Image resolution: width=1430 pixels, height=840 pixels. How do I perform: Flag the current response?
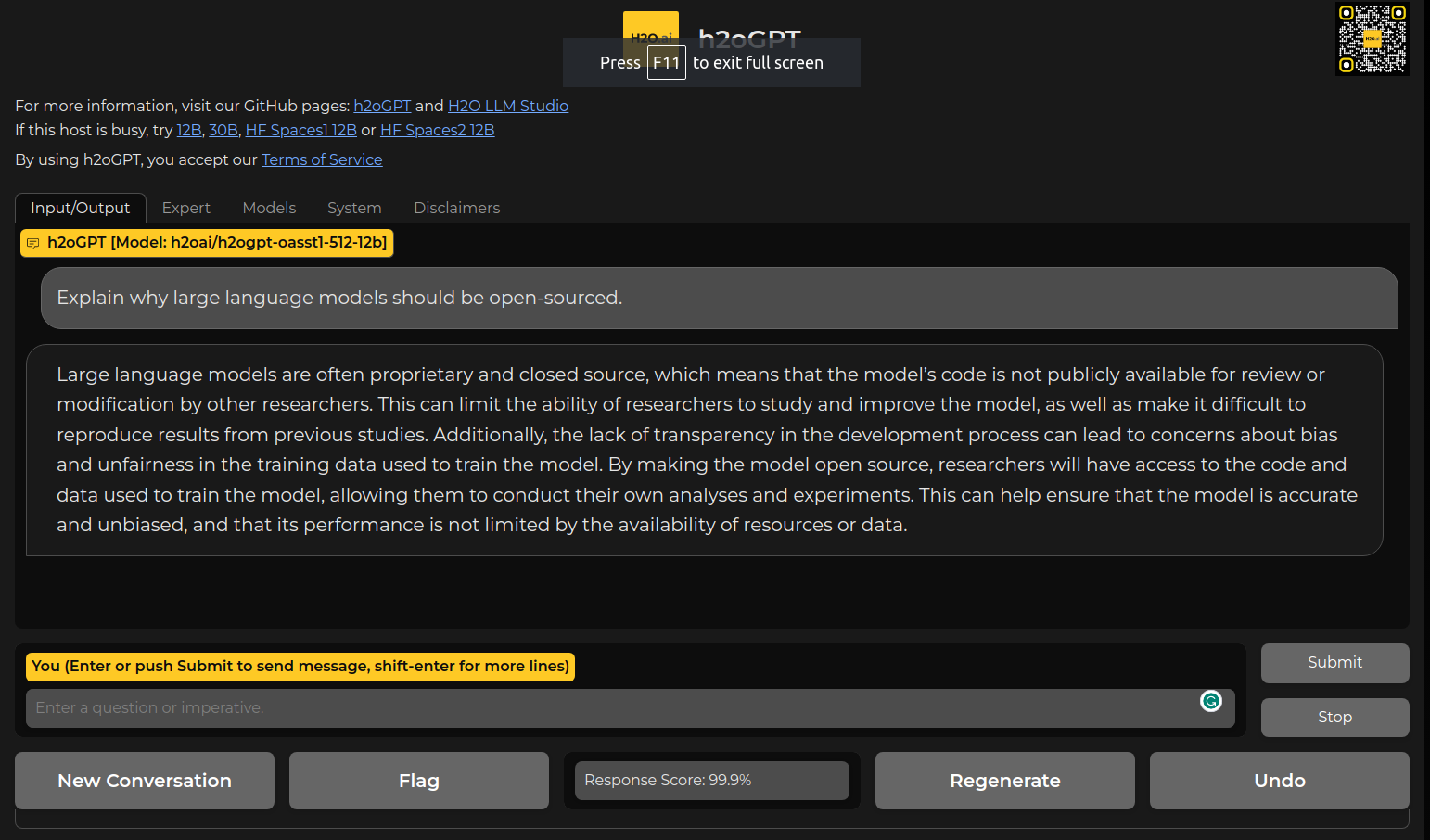coord(419,781)
